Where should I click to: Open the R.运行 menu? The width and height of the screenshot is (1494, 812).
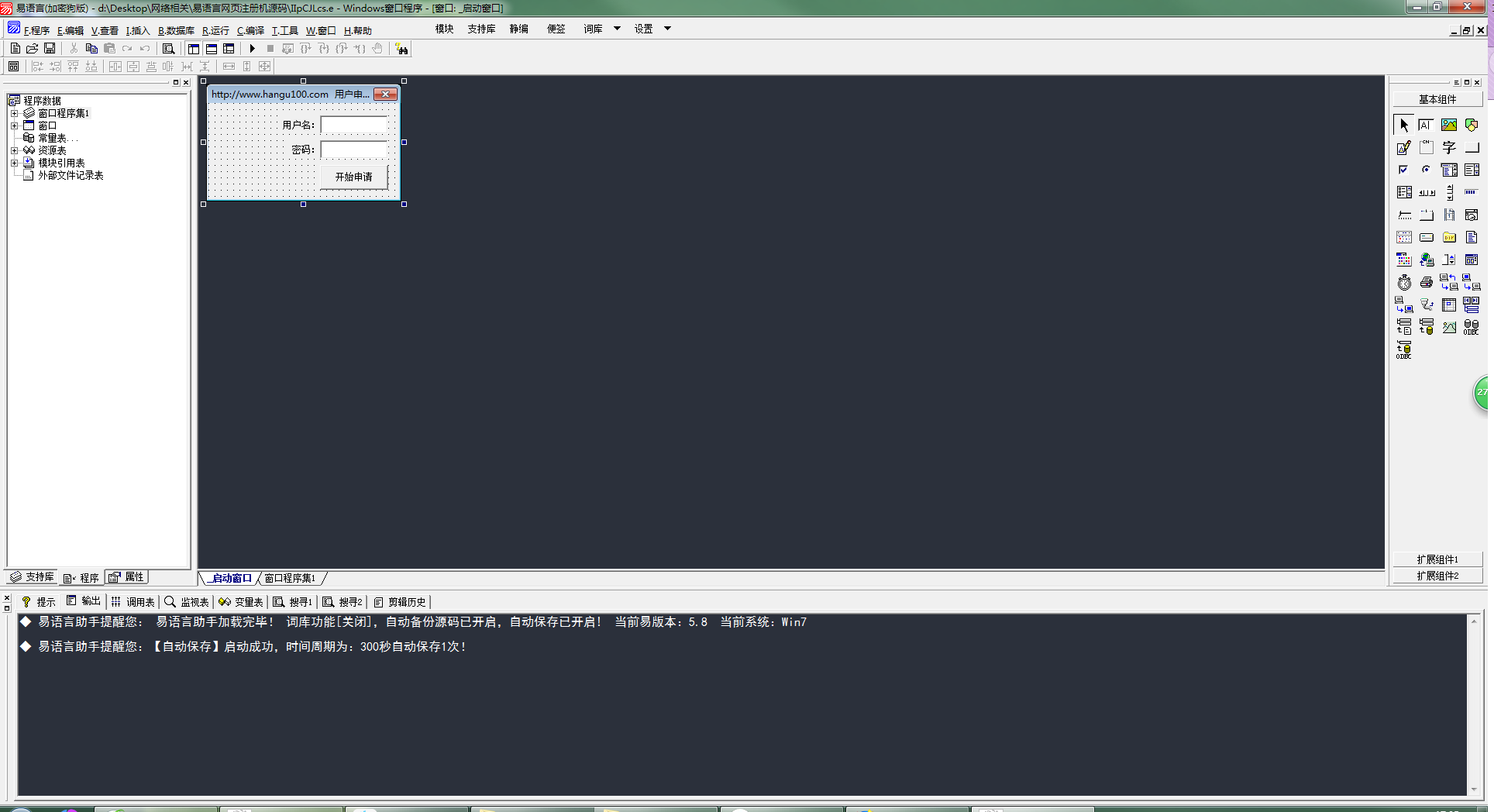click(x=215, y=31)
